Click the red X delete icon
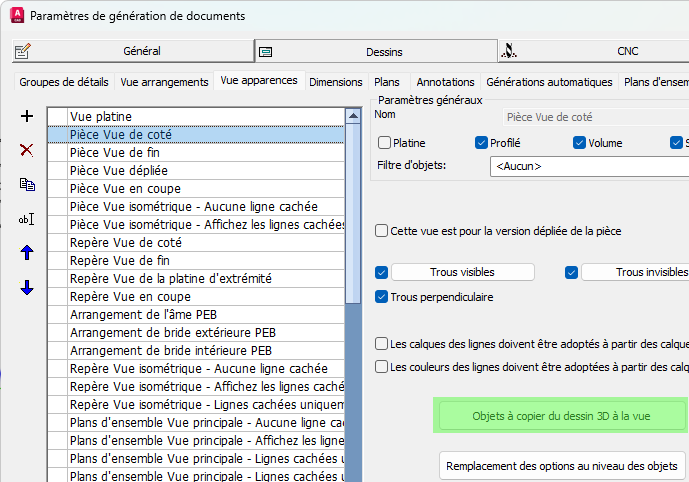This screenshot has height=482, width=689. (x=27, y=150)
